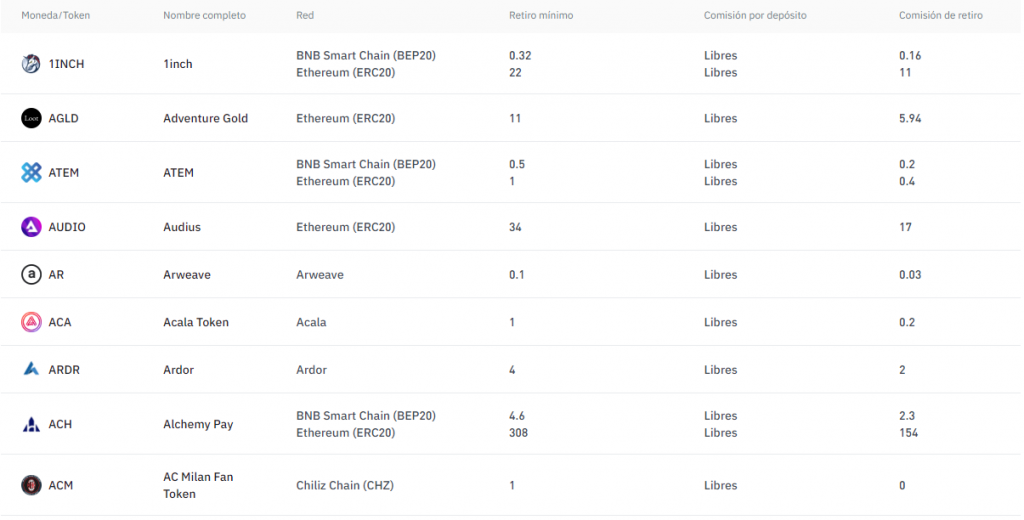The image size is (1024, 520).
Task: Click the Adventure Gold (AGLD) logo icon
Action: pos(31,118)
